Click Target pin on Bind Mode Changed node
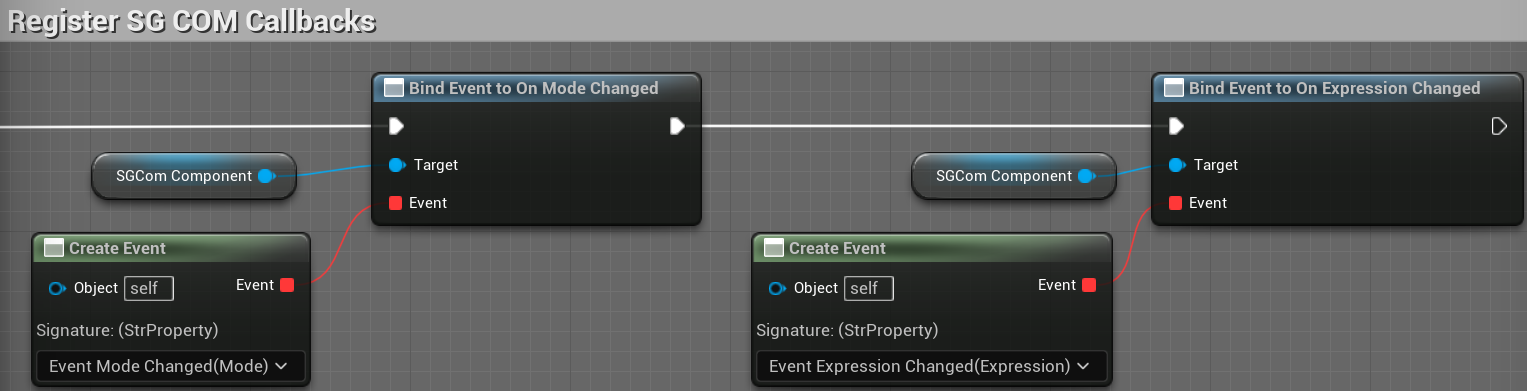The height and width of the screenshot is (391, 1527). click(396, 165)
